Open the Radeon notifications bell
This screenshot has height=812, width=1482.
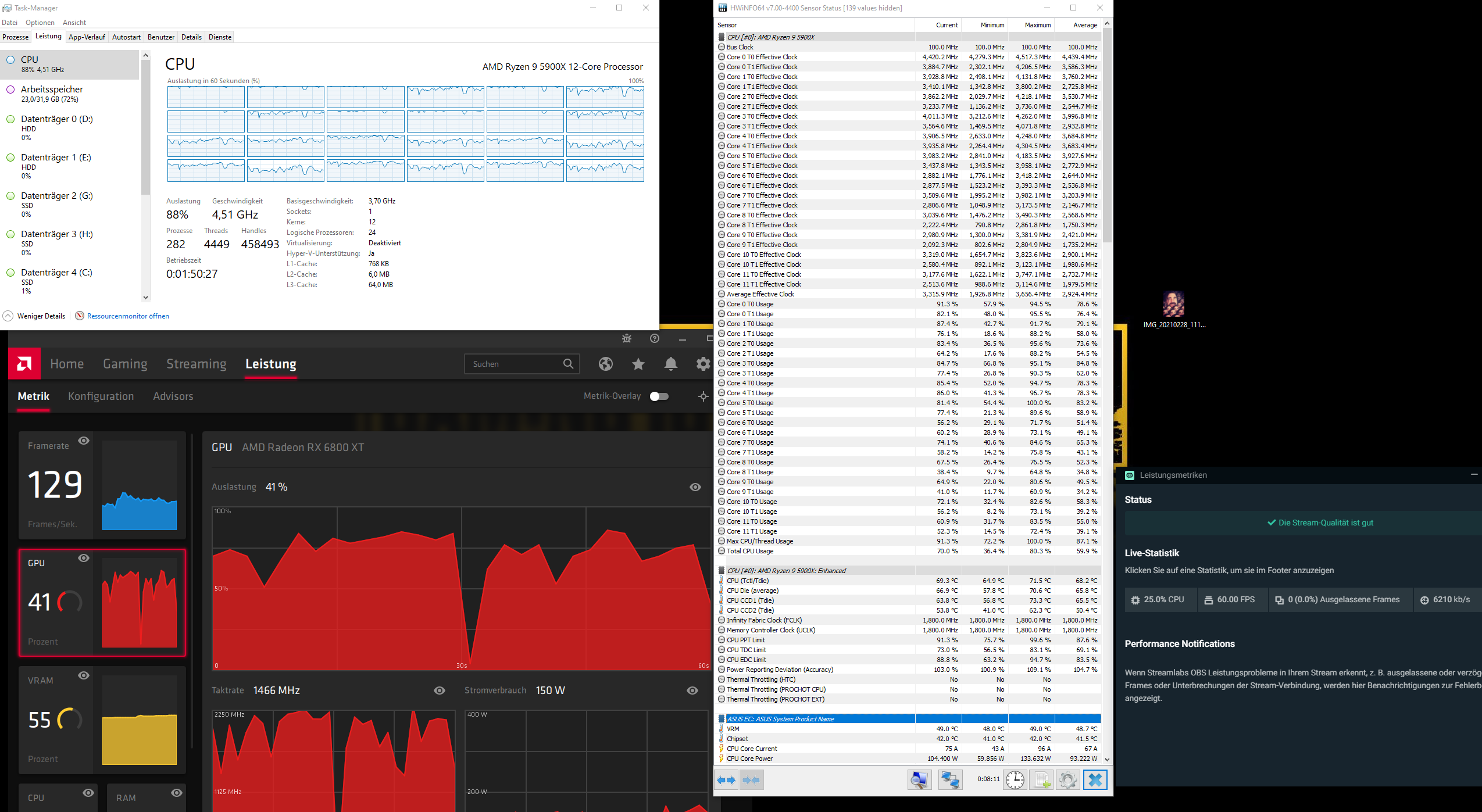click(x=670, y=364)
